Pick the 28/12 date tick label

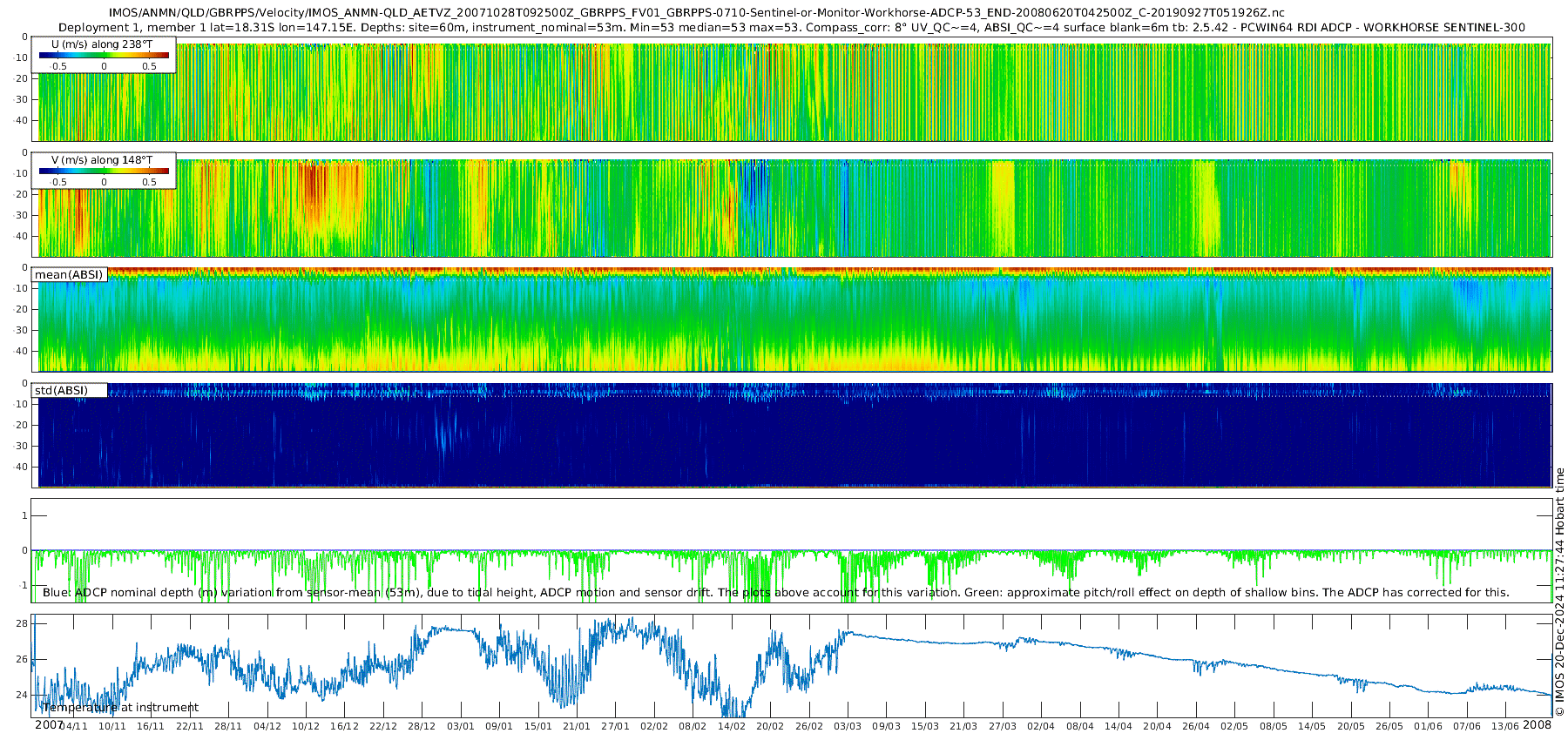click(x=422, y=727)
